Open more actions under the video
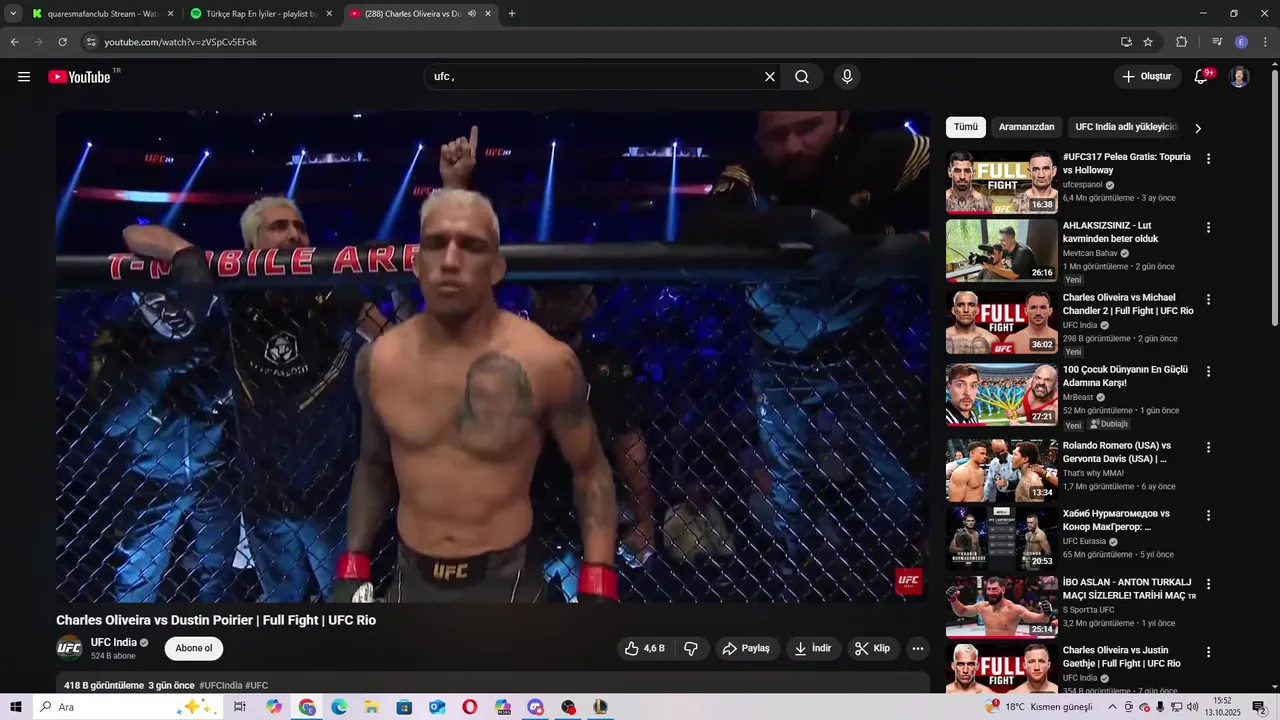This screenshot has width=1280, height=720. click(918, 649)
